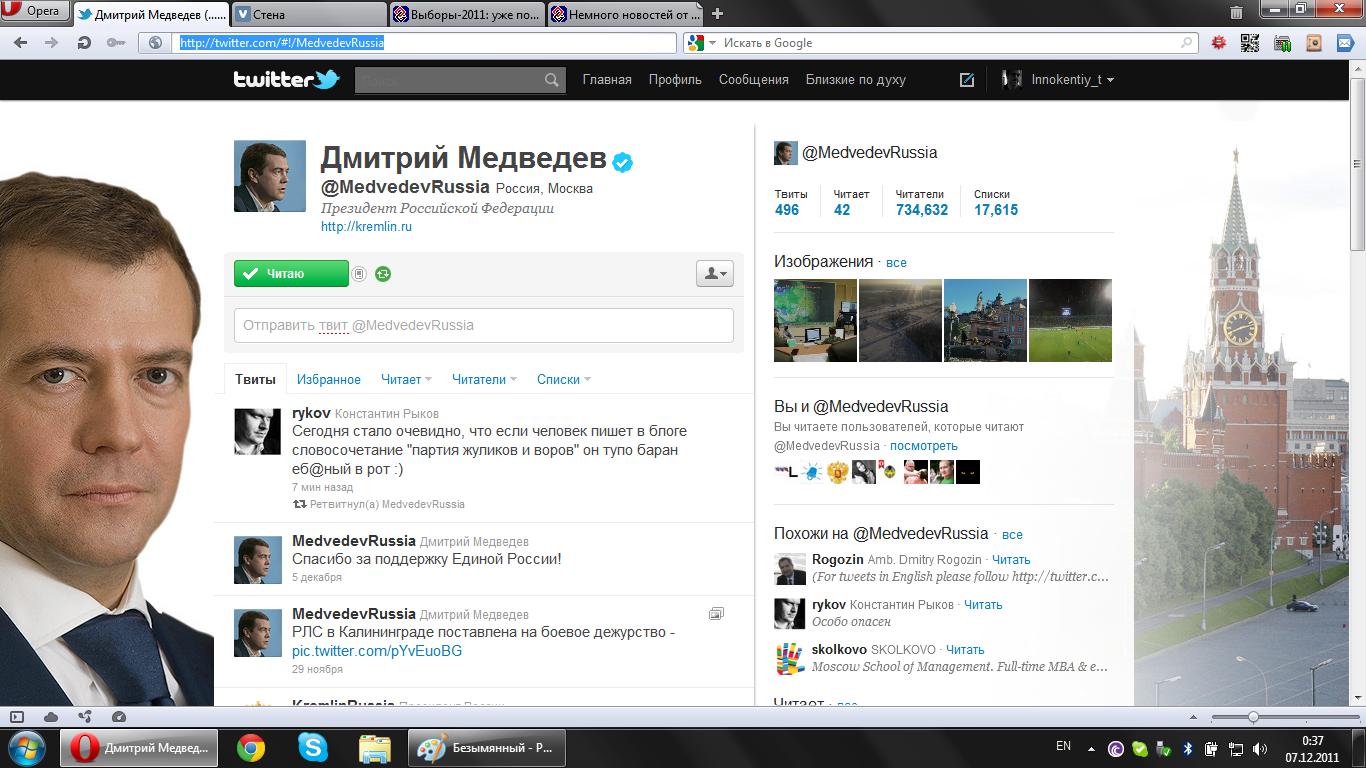This screenshot has height=768, width=1366.
Task: Click the EN language indicator in the tray
Action: tap(1063, 746)
